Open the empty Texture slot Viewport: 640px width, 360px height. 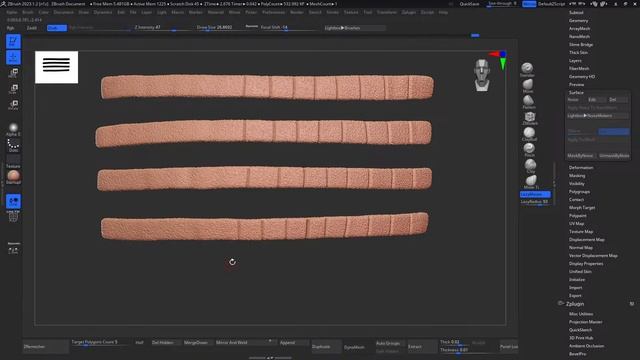(13, 160)
